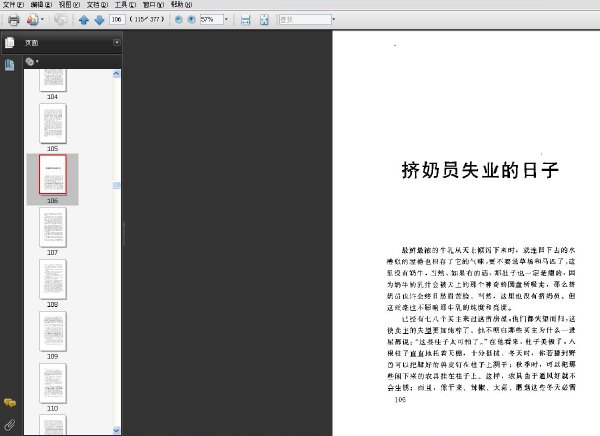Click the zoom in round button
The width and height of the screenshot is (600, 436).
click(192, 20)
